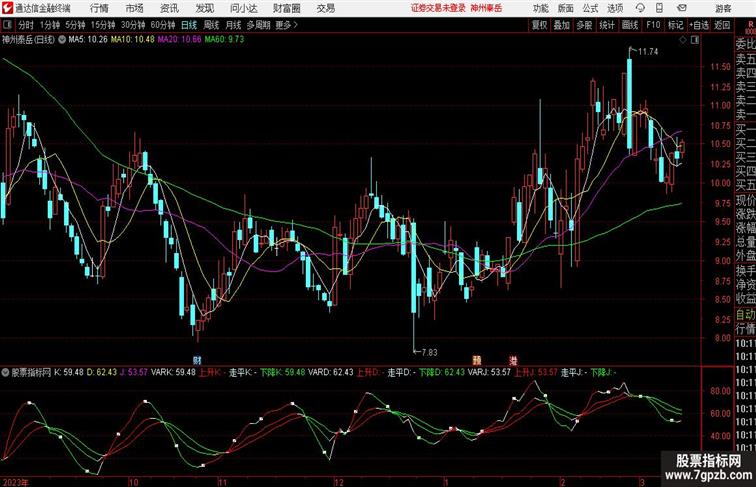
Task: Click the 财 info marker below candles
Action: pos(197,360)
